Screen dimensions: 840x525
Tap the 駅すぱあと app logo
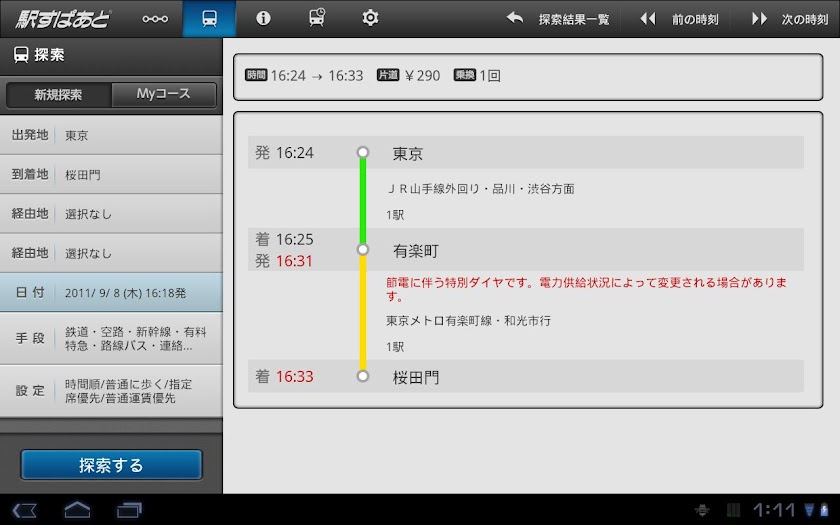(63, 19)
